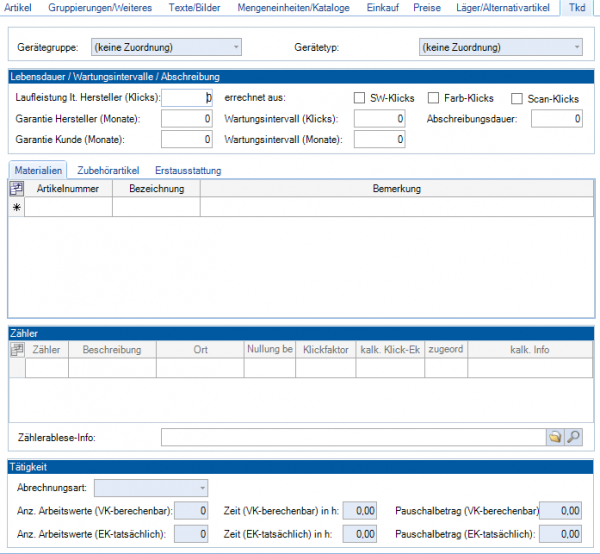This screenshot has width=600, height=554.
Task: Open the folder icon beside Zählerablese-Info
Action: pos(554,437)
